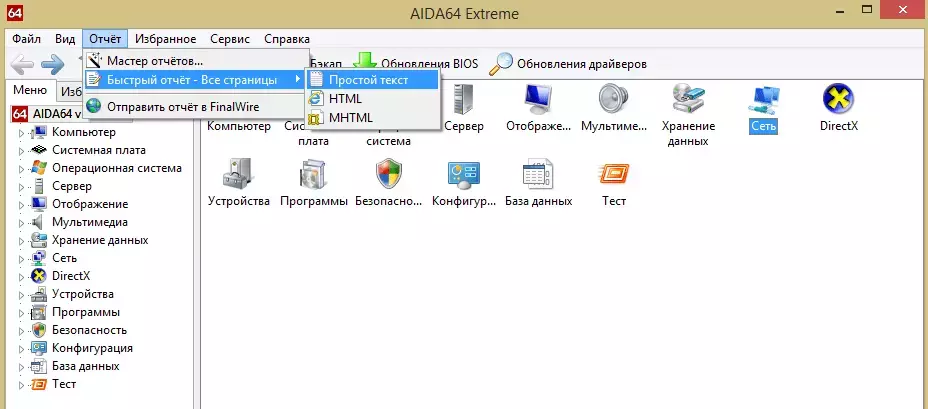Image resolution: width=928 pixels, height=409 pixels.
Task: Select База данных in the tree
Action: tap(86, 366)
